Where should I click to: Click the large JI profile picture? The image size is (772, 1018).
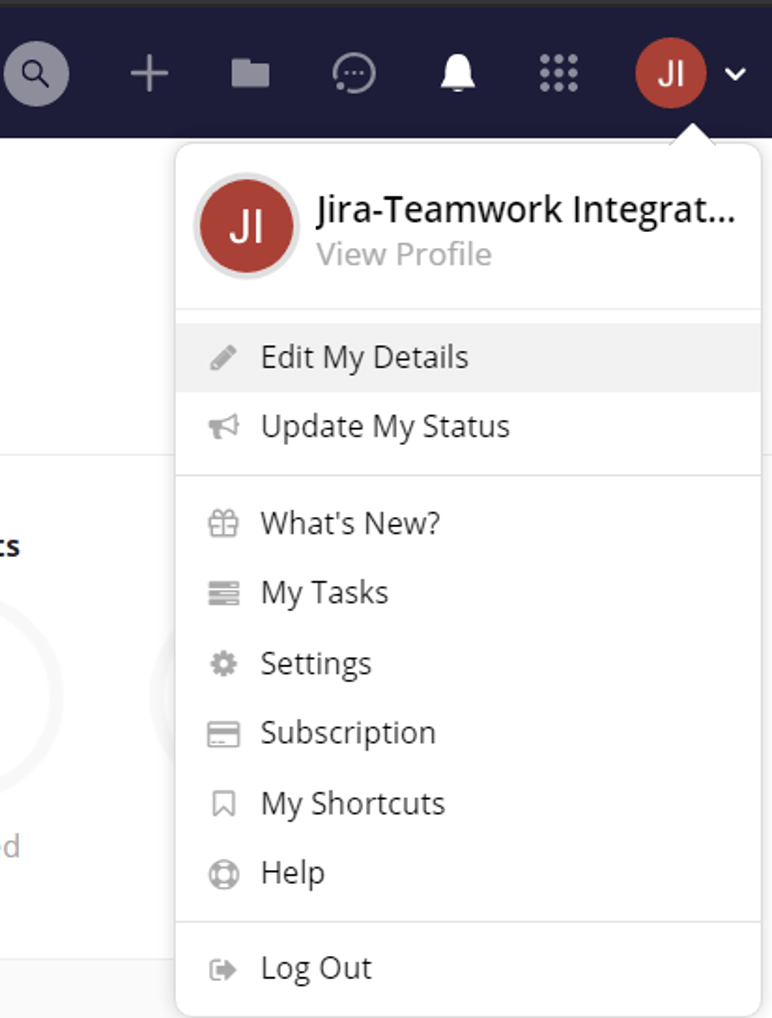coord(246,226)
